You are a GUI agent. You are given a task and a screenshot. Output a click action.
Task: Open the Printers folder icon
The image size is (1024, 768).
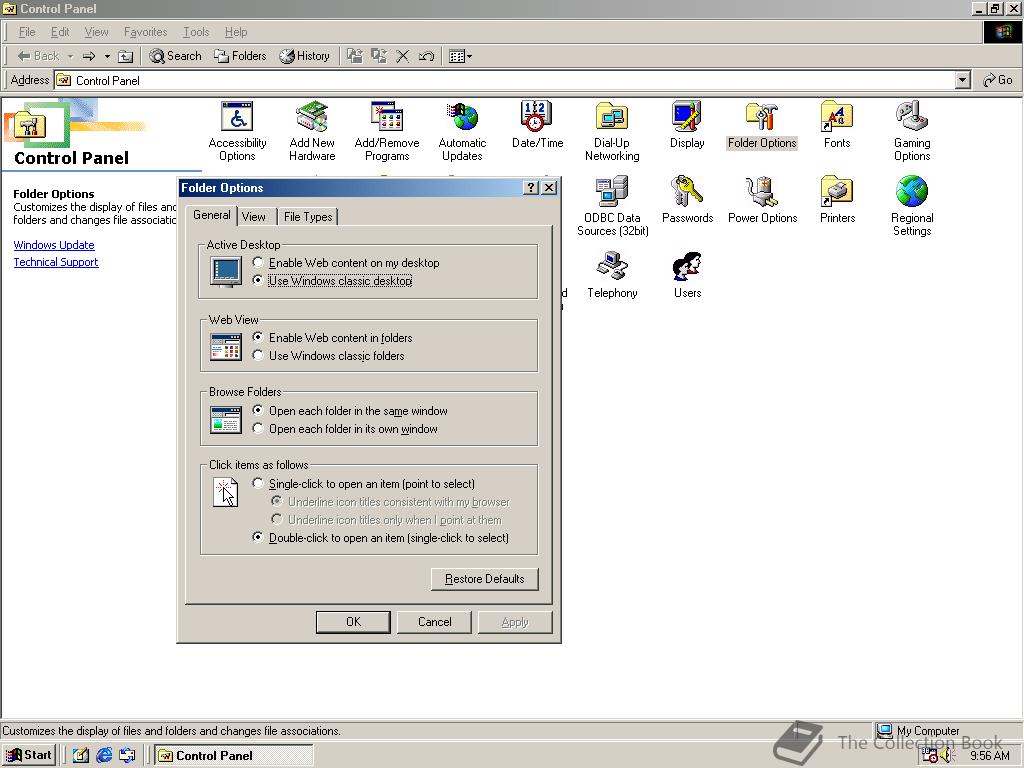[837, 200]
